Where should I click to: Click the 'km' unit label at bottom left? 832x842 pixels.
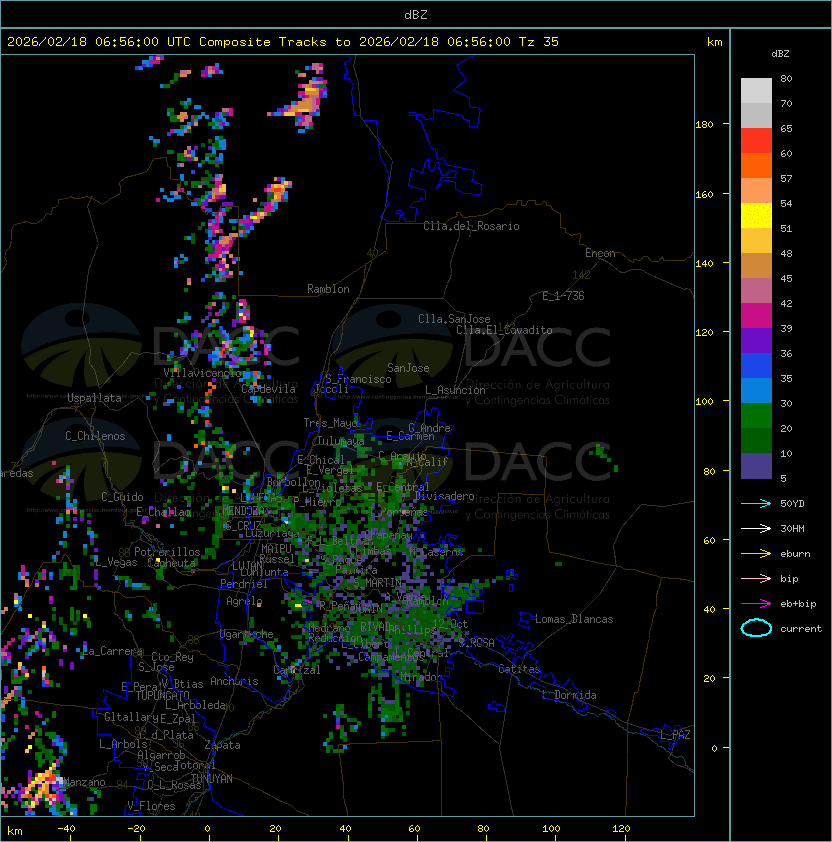tap(15, 832)
